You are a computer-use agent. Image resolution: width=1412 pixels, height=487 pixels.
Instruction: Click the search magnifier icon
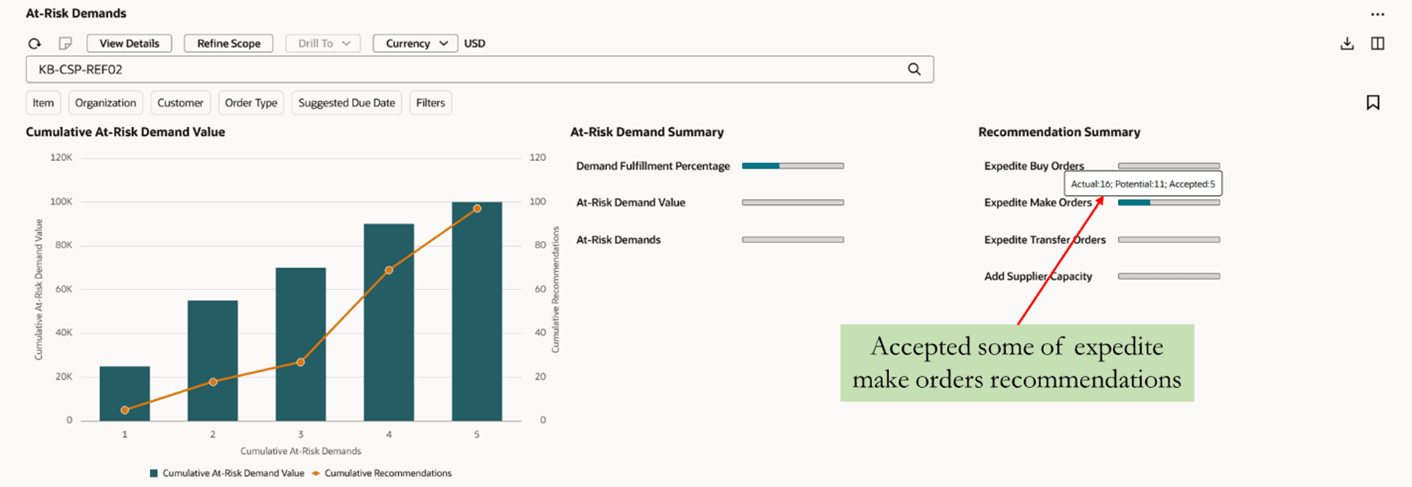pos(913,70)
